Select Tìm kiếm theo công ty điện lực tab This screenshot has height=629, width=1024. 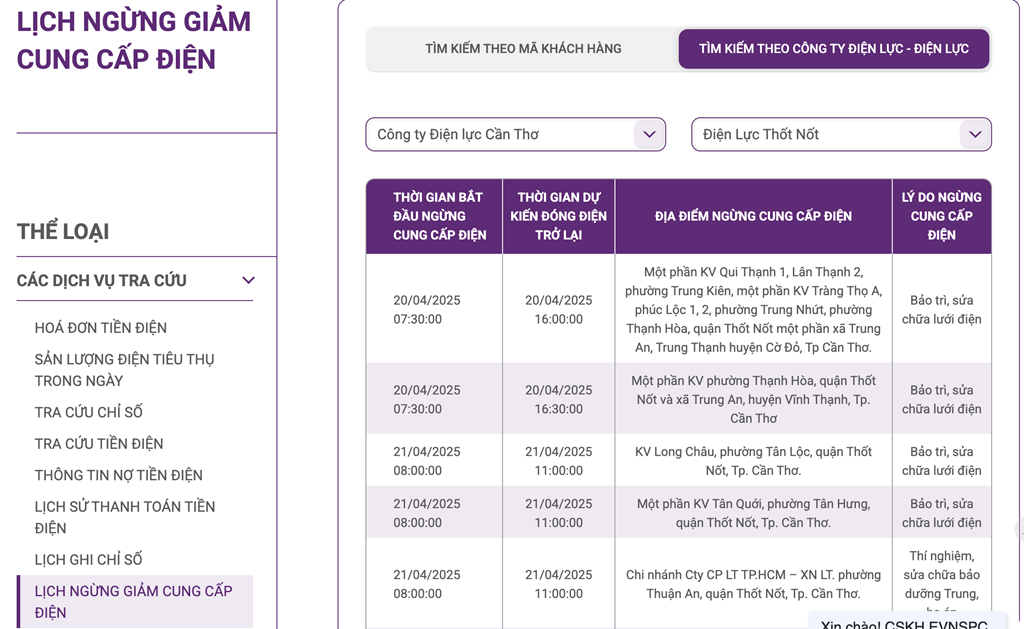pyautogui.click(x=833, y=48)
